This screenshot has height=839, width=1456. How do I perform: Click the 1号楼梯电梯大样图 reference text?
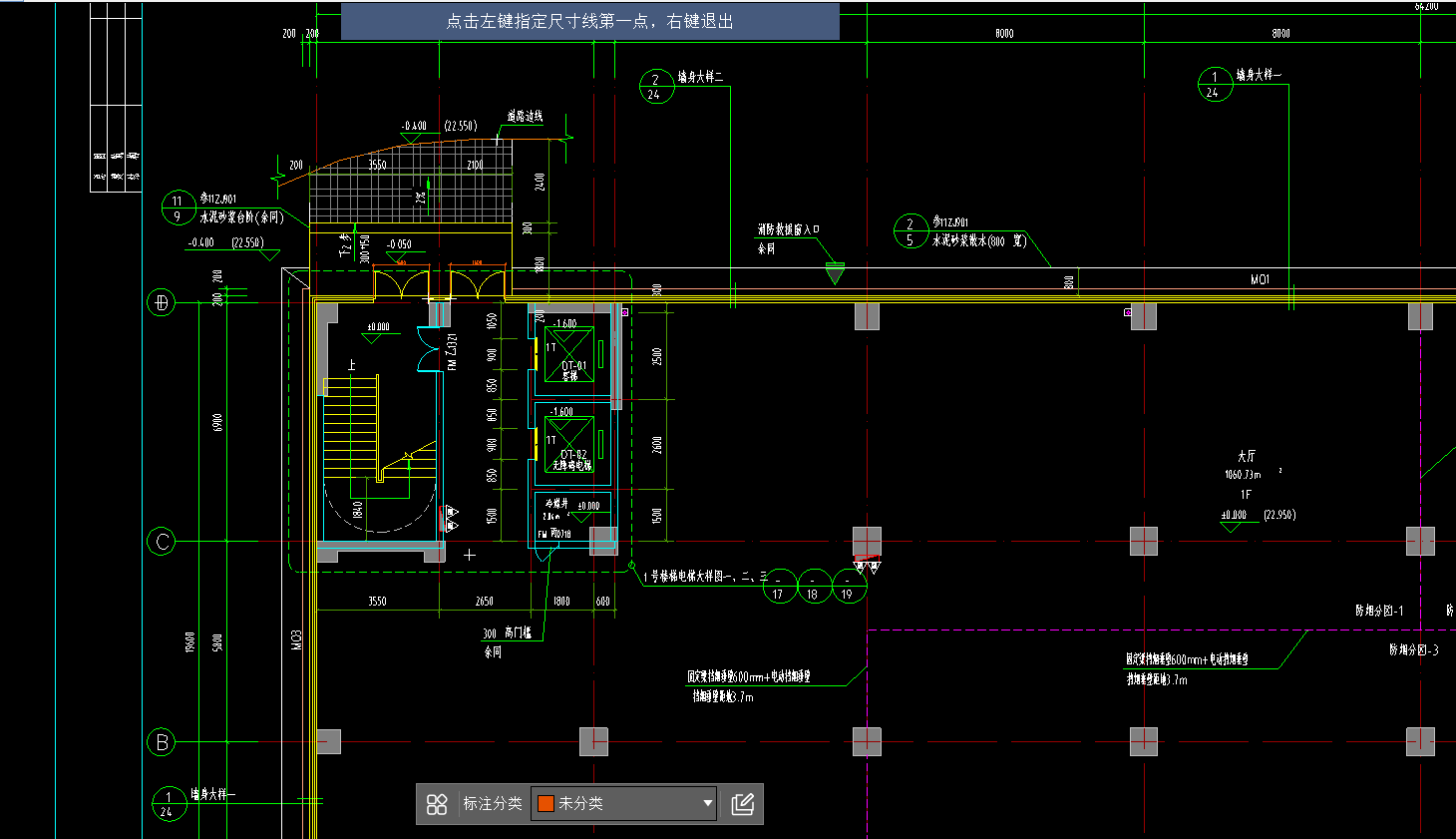point(706,577)
